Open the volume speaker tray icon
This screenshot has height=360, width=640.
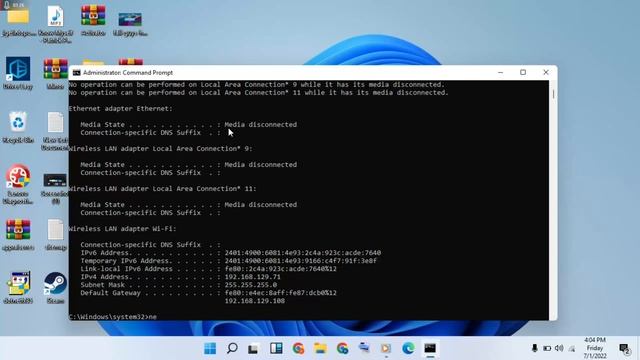(559, 348)
